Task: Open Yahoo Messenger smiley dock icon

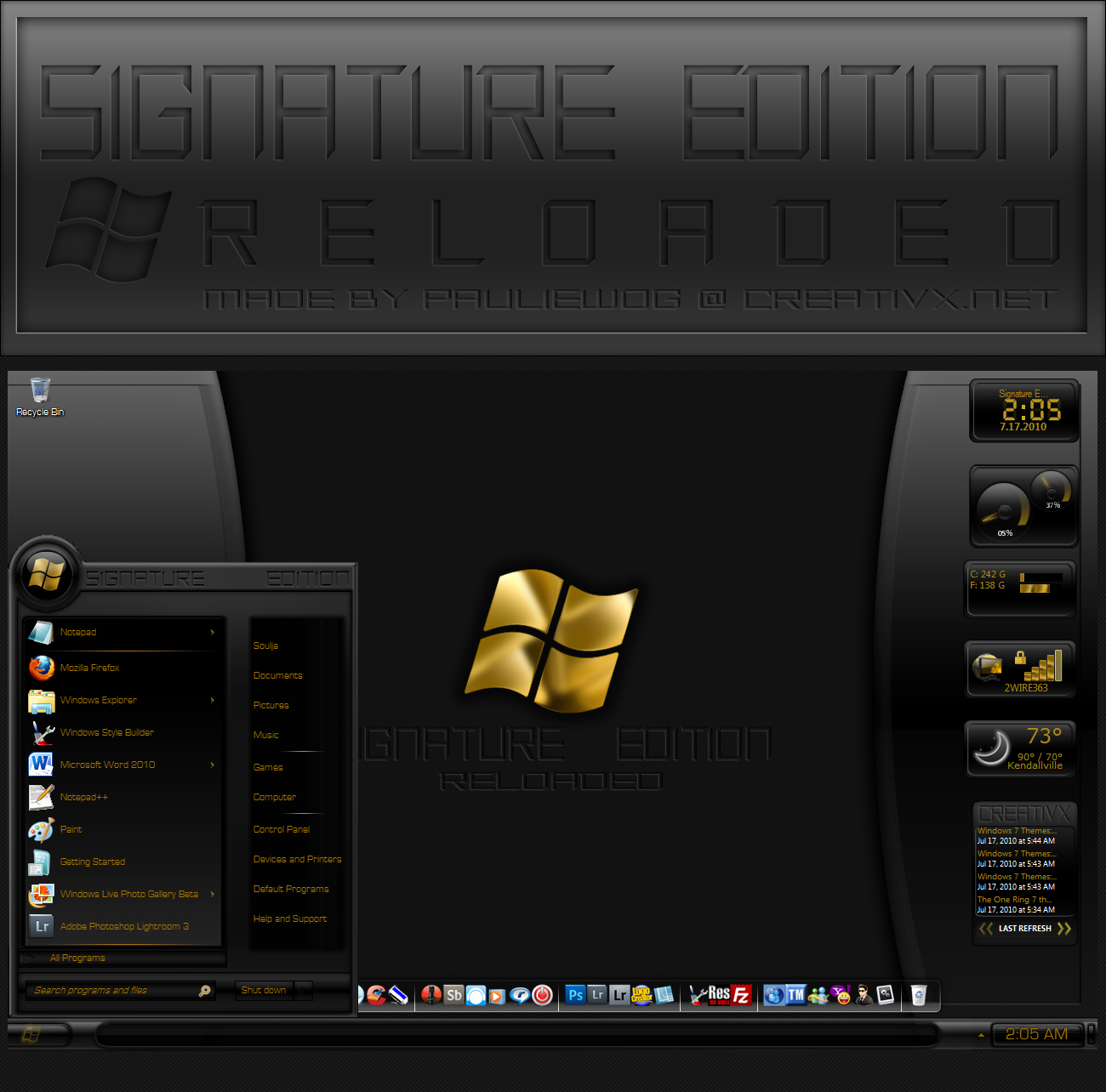Action: click(x=841, y=994)
